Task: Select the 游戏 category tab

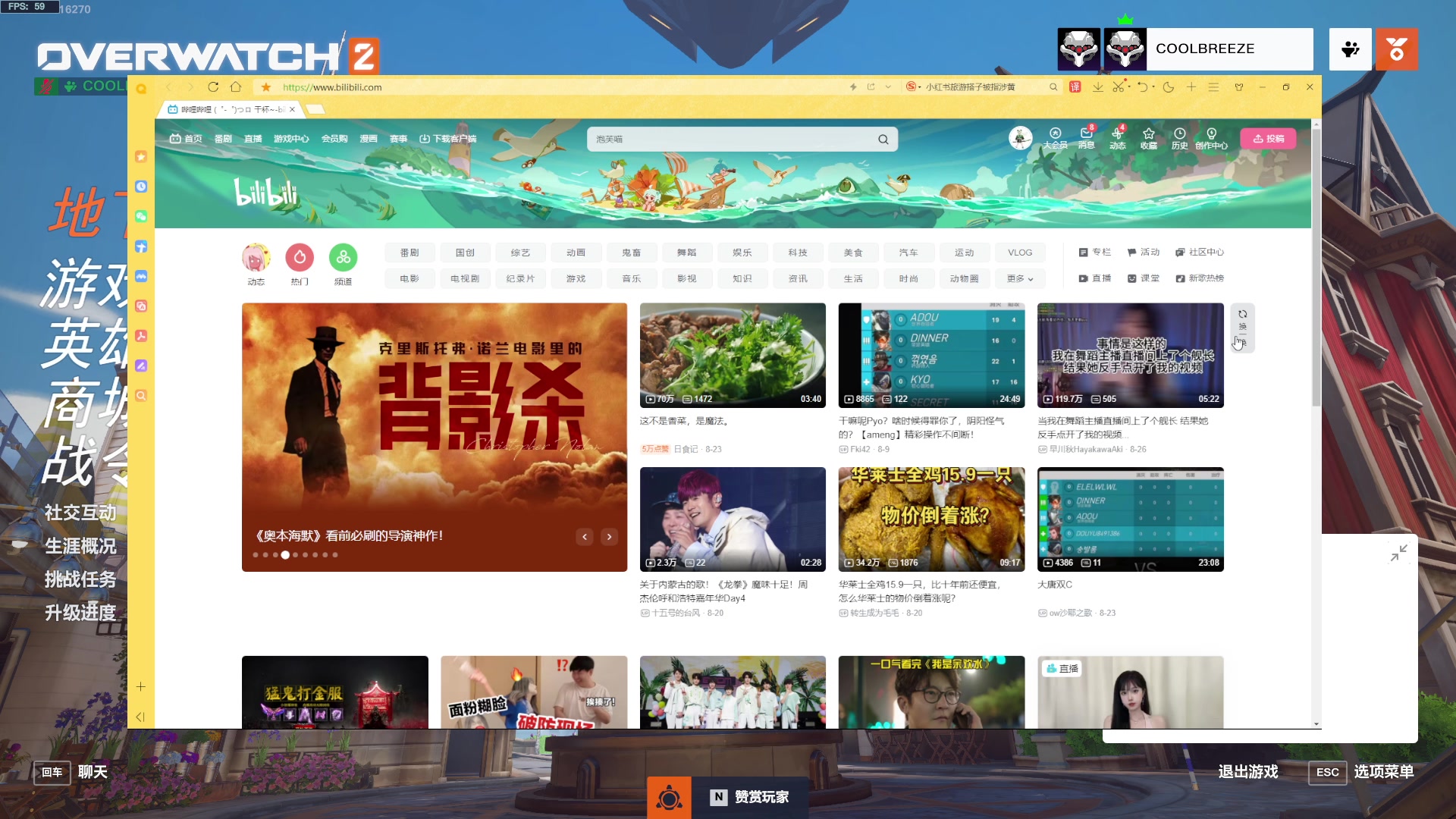Action: pyautogui.click(x=576, y=279)
